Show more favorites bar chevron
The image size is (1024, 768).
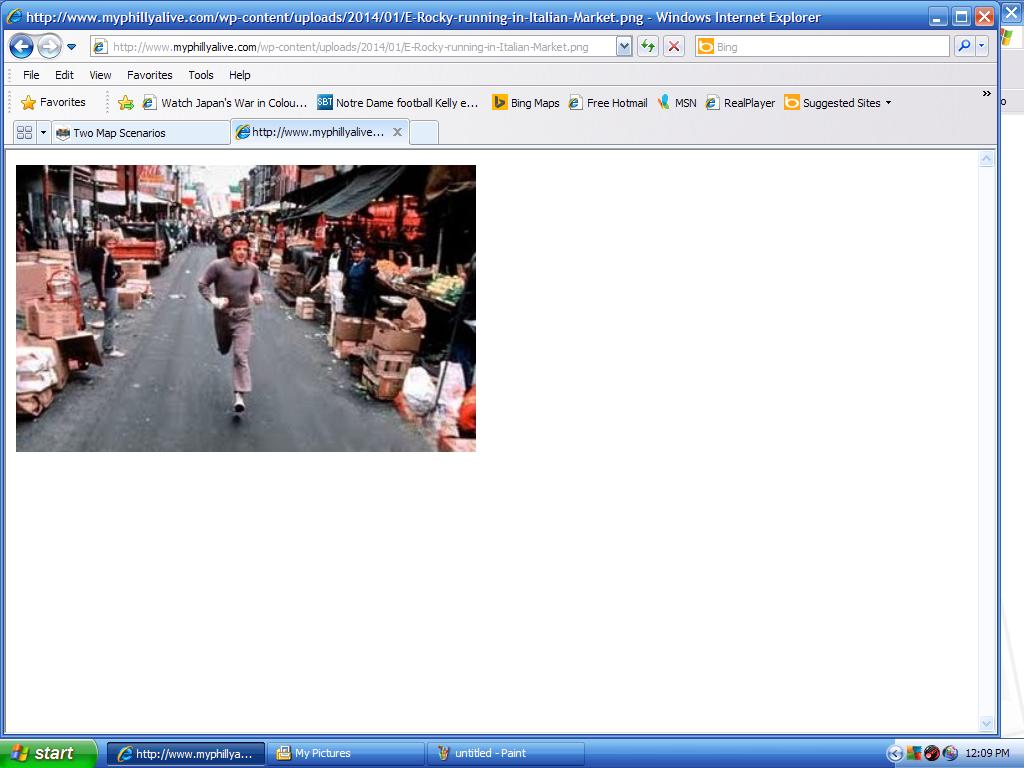[x=986, y=94]
